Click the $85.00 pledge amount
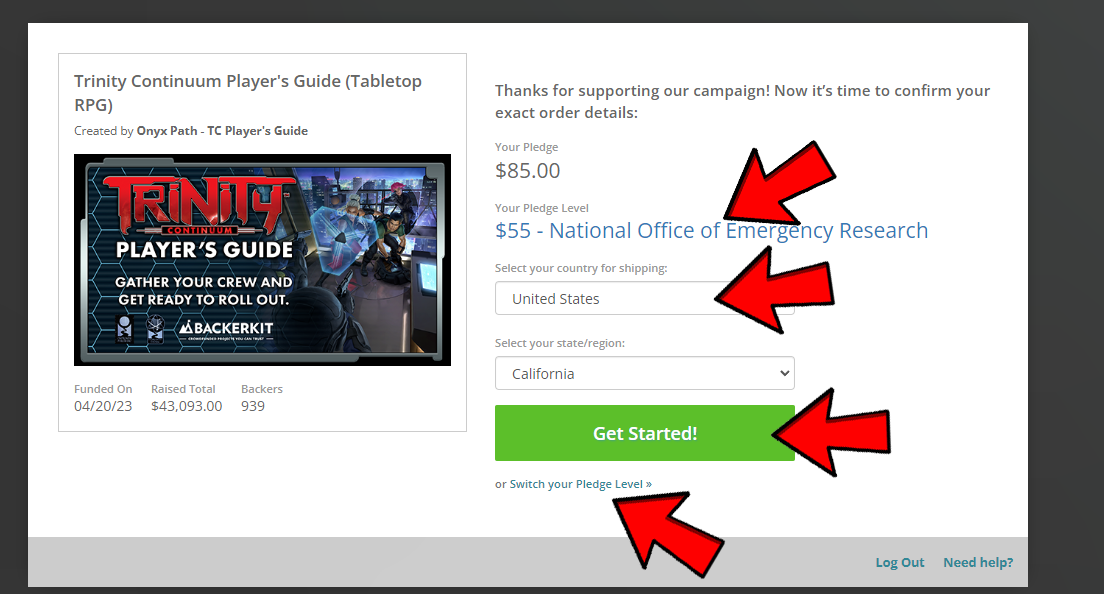The width and height of the screenshot is (1104, 594). click(527, 171)
